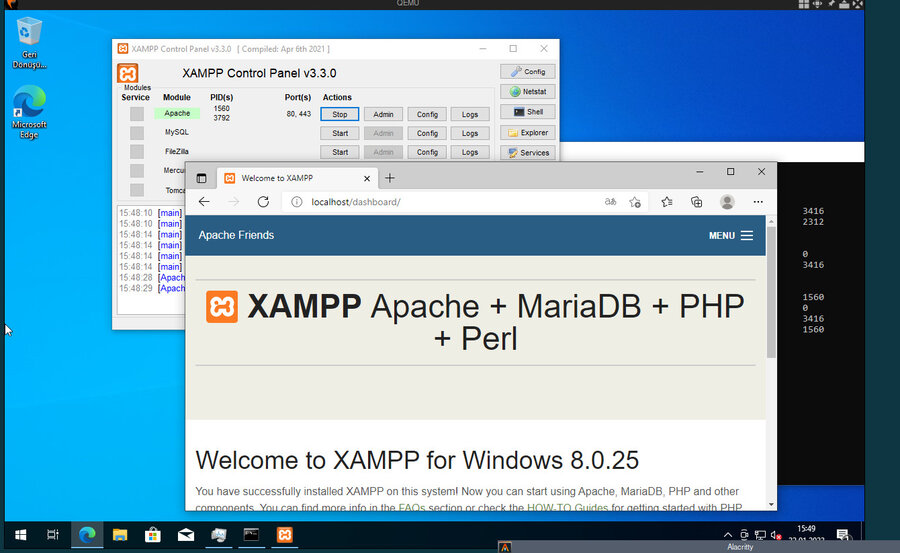Image resolution: width=900 pixels, height=553 pixels.
Task: Start the FileZilla module
Action: point(340,152)
